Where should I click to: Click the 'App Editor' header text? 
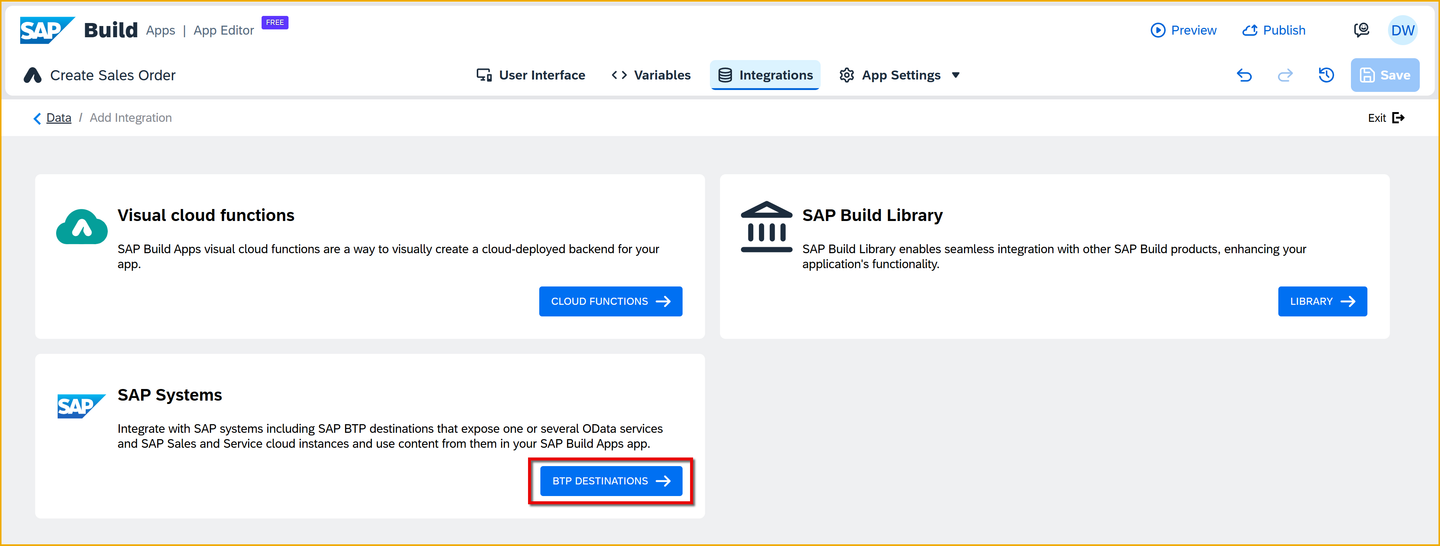click(224, 31)
